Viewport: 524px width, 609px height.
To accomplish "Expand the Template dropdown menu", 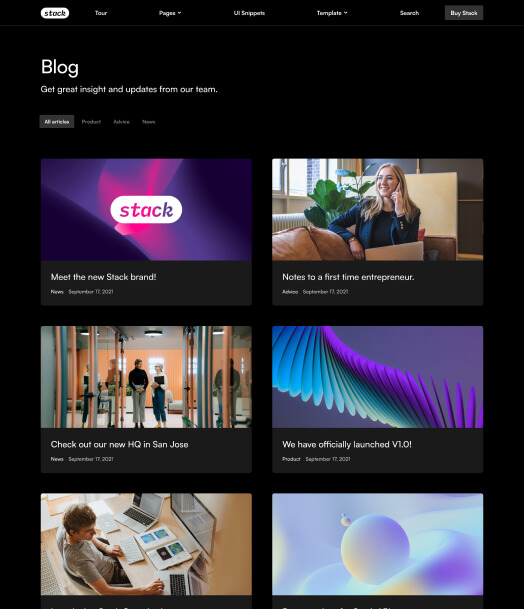I will [332, 13].
